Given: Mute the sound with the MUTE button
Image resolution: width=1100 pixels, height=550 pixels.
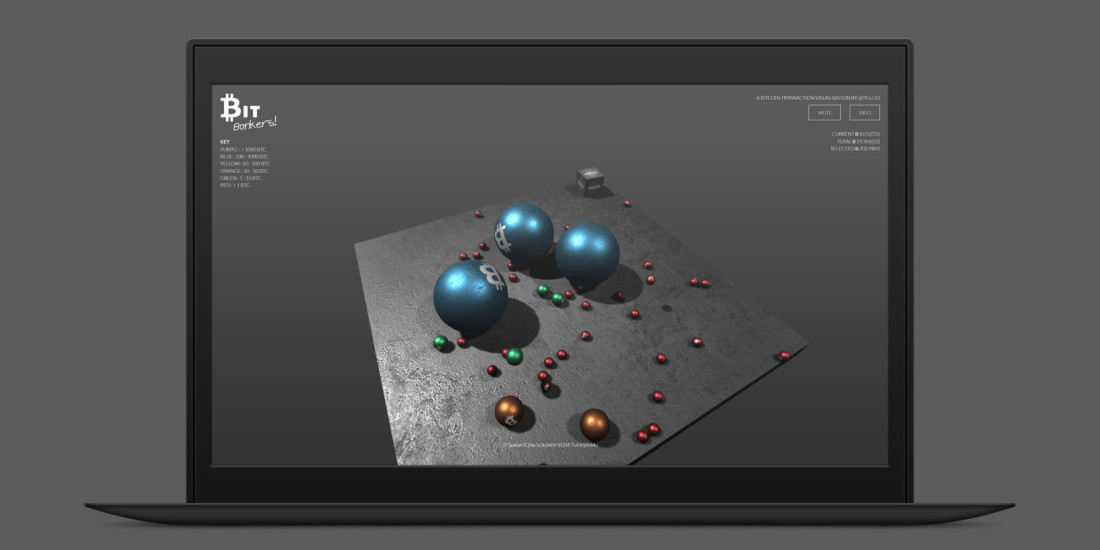Looking at the screenshot, I should (x=824, y=113).
